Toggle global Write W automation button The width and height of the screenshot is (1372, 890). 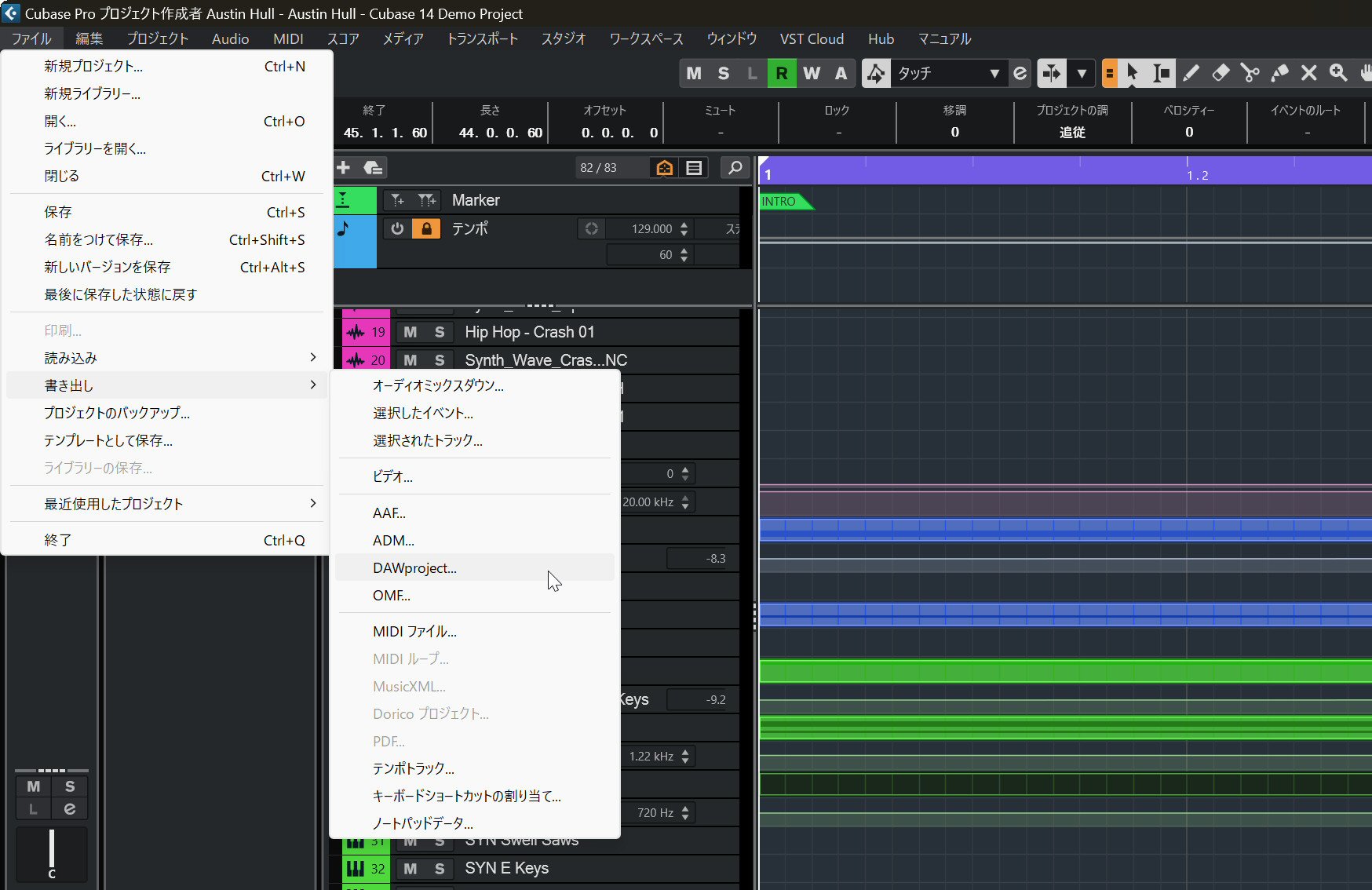(812, 74)
